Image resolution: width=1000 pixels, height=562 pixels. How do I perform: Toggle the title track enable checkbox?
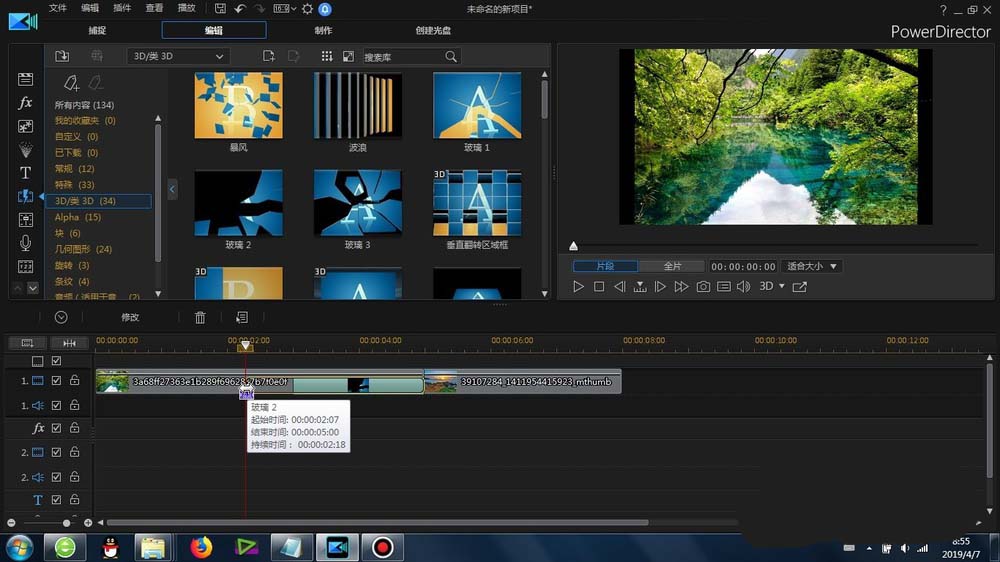(56, 499)
